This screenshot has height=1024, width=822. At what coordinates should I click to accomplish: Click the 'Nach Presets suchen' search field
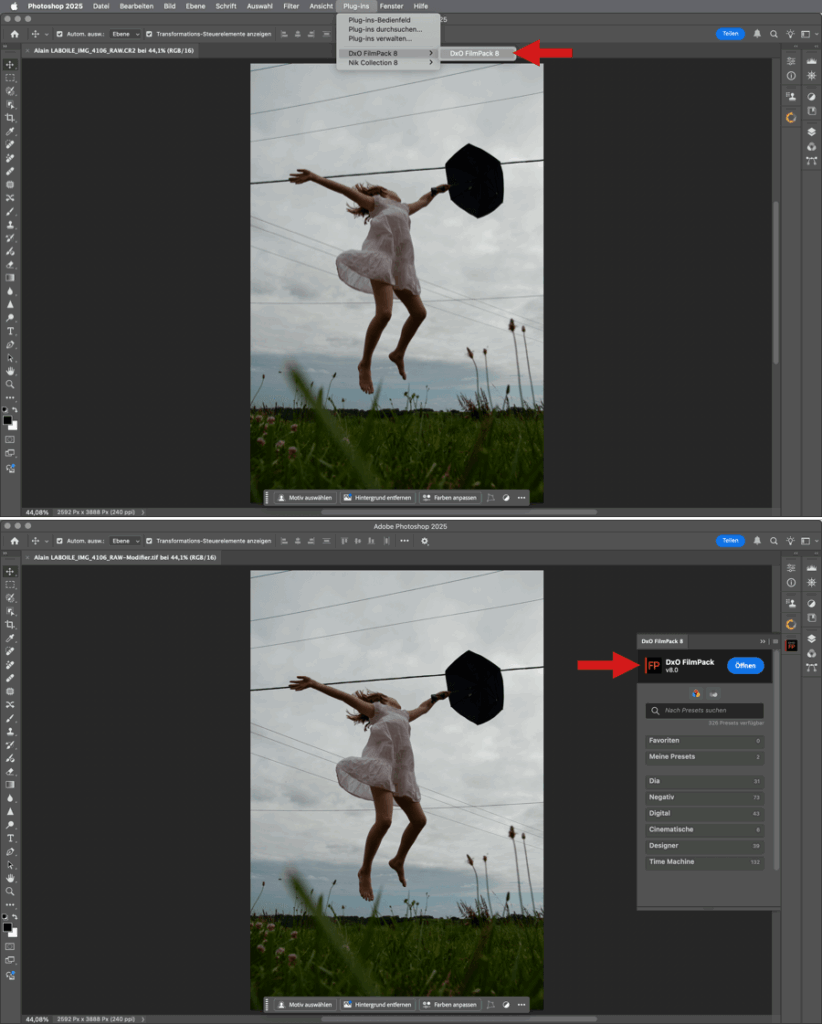(x=705, y=710)
